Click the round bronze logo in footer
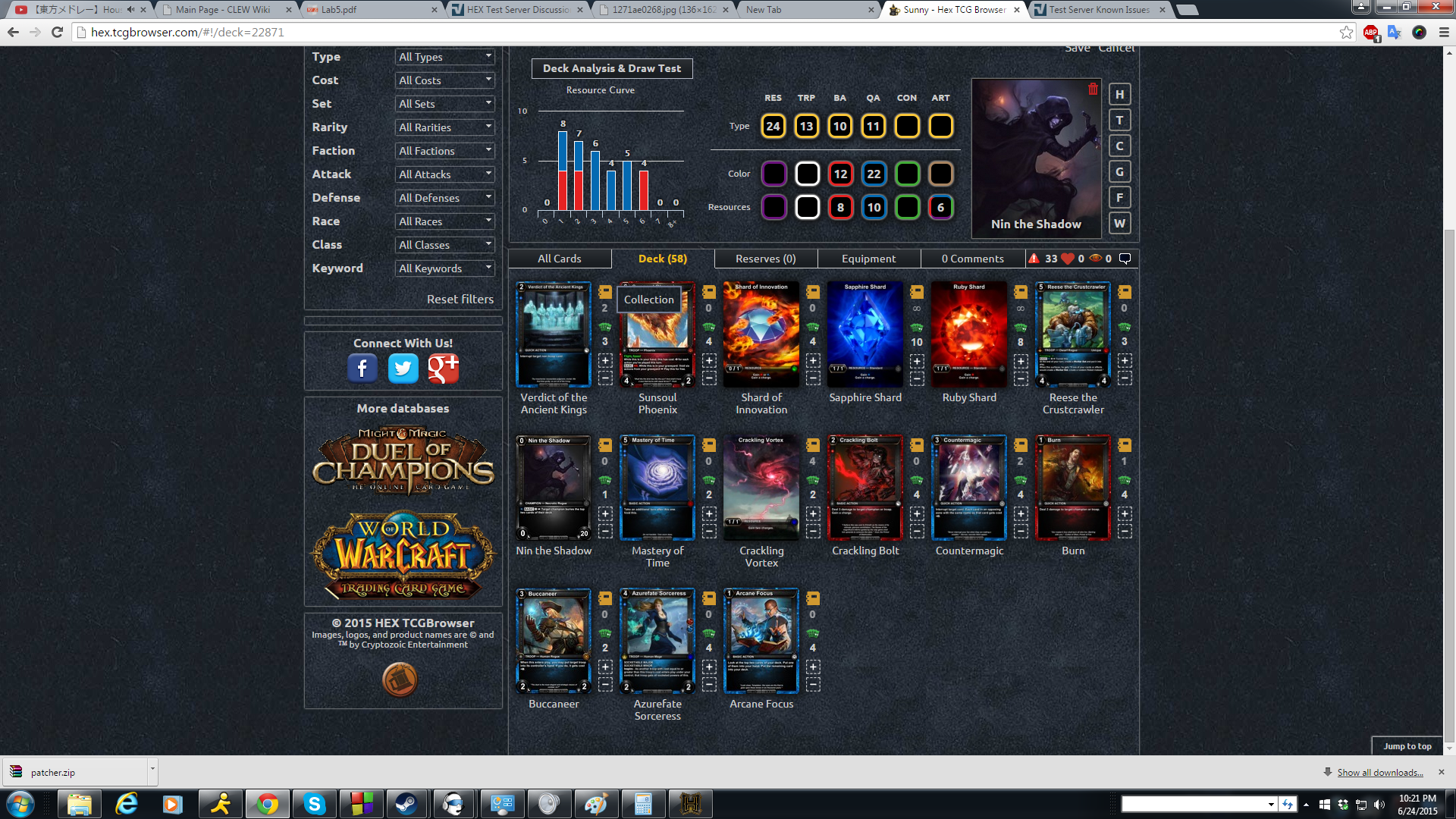Screen dimensions: 1456x819 tap(400, 679)
